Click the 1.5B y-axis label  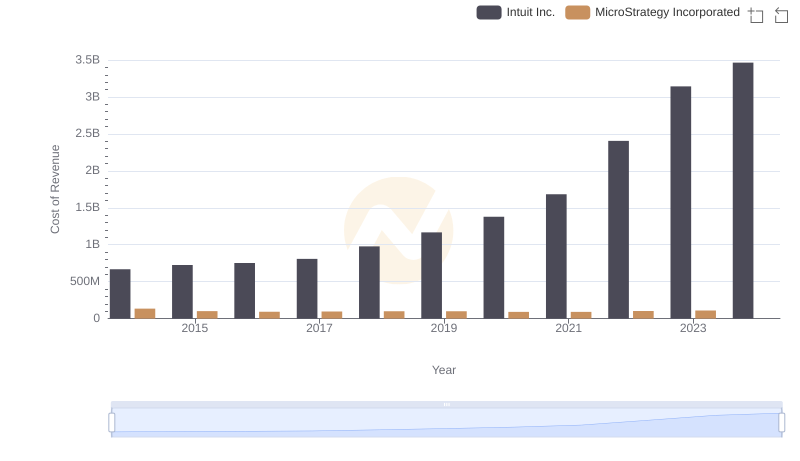pyautogui.click(x=87, y=208)
